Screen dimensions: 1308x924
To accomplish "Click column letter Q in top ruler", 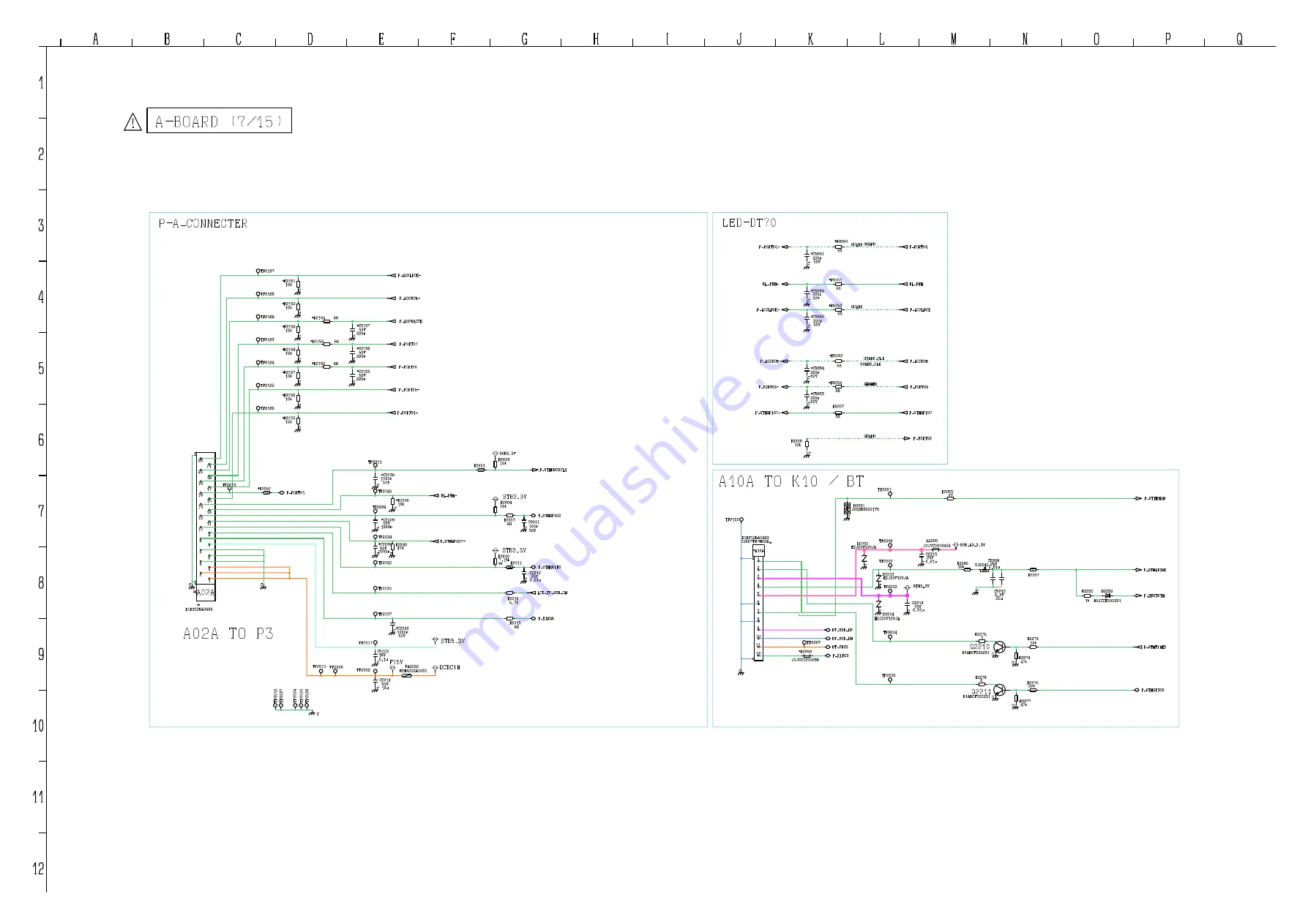I will point(1239,39).
